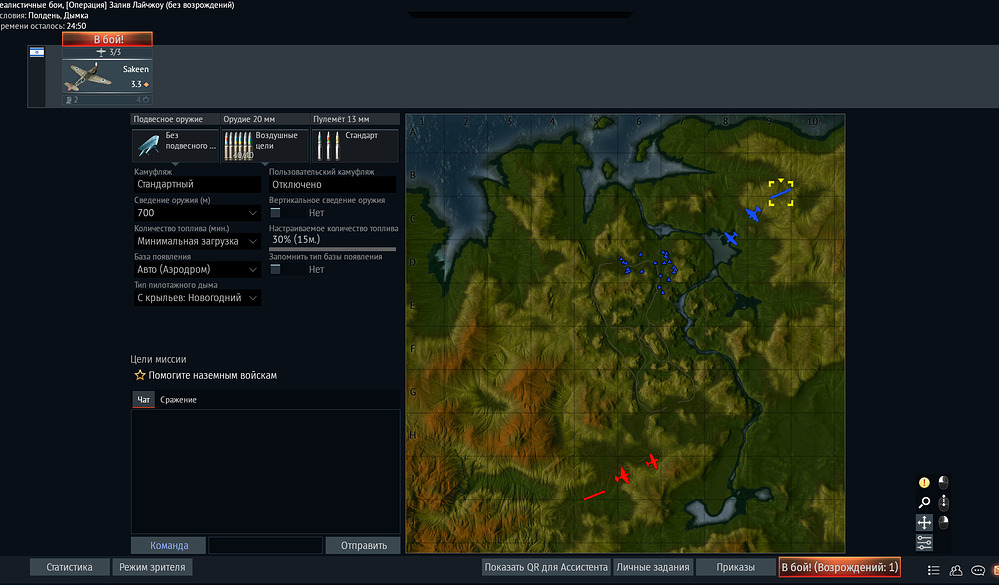The image size is (999, 585).
Task: Adjust the custom fuel amount slider
Action: [x=333, y=249]
